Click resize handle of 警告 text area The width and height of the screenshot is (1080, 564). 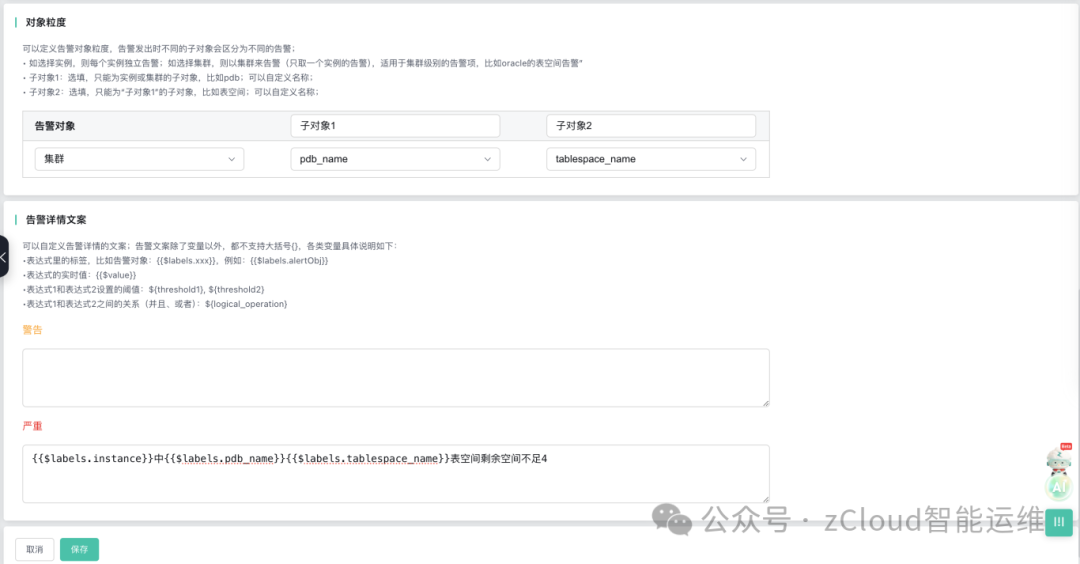coord(765,402)
